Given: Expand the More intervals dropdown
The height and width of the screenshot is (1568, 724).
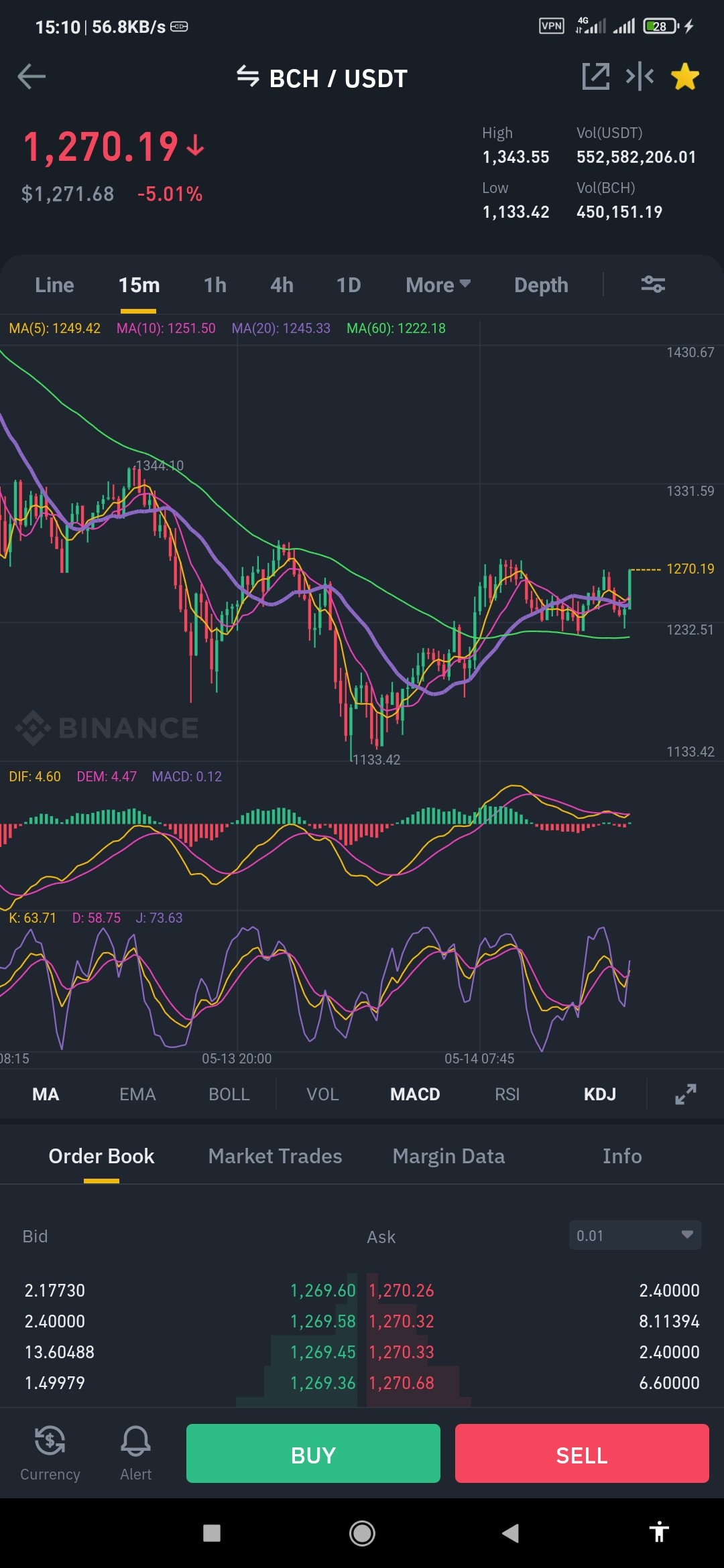Looking at the screenshot, I should pyautogui.click(x=438, y=285).
